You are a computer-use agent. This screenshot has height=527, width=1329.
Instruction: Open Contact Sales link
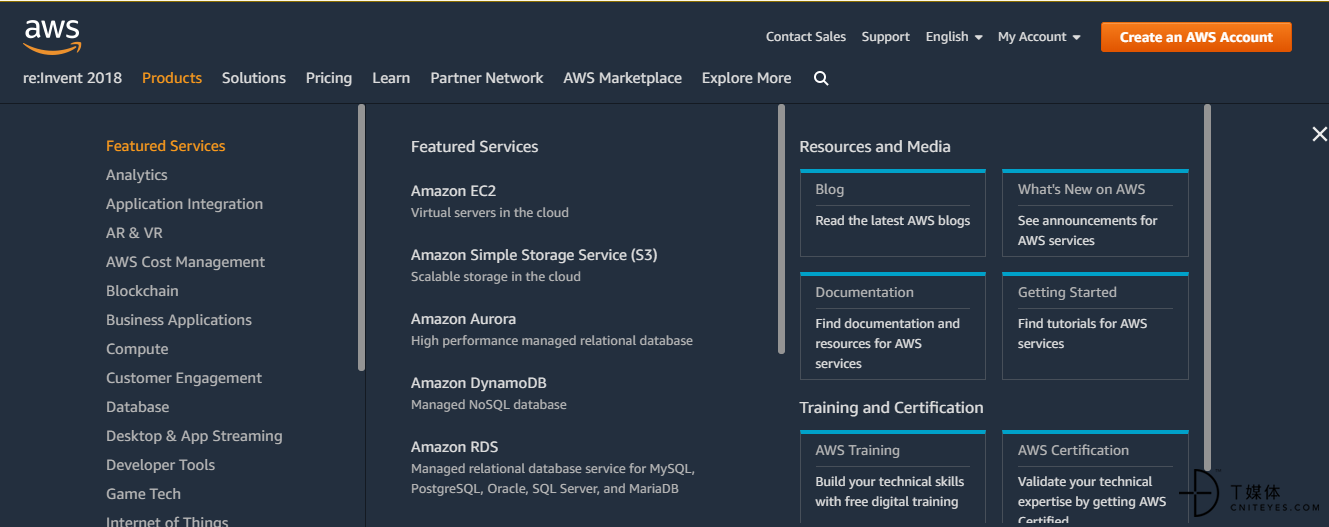[806, 37]
